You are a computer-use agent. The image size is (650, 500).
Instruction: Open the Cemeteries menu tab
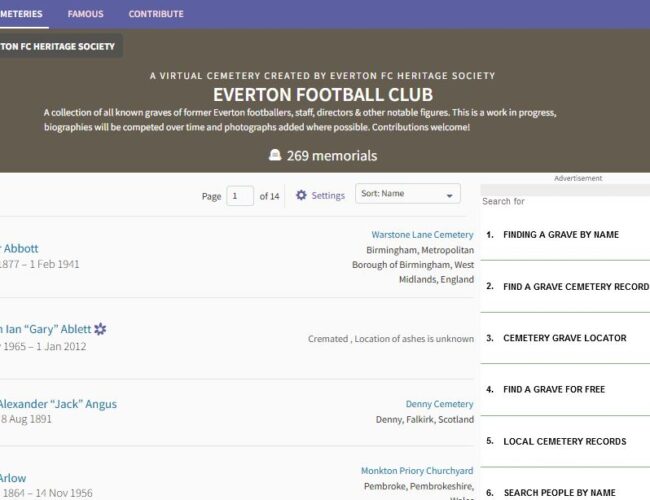20,14
